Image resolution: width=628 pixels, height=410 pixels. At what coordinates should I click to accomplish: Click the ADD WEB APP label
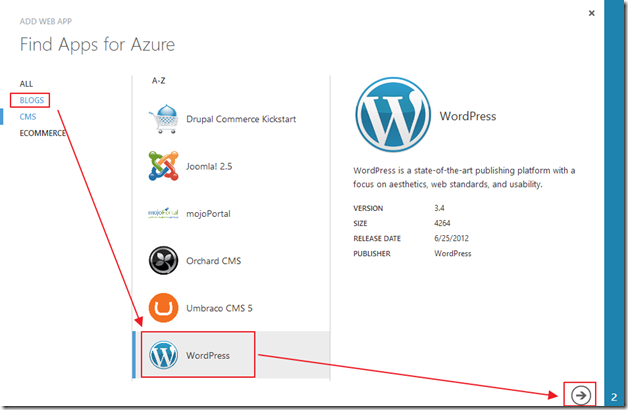coord(46,21)
